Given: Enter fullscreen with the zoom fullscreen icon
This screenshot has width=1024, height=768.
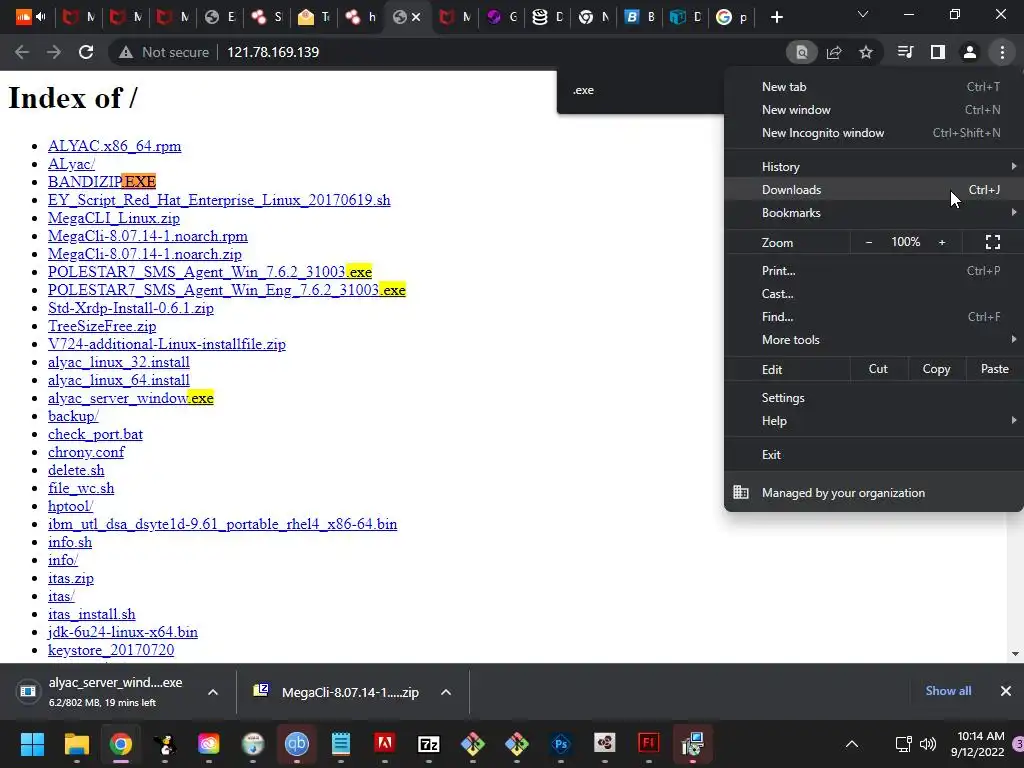Looking at the screenshot, I should 993,242.
